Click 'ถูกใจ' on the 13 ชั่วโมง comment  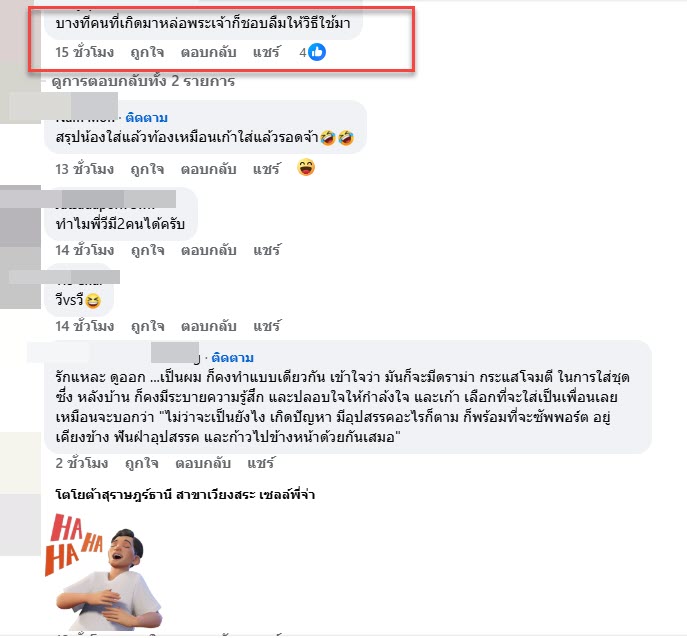tap(147, 169)
